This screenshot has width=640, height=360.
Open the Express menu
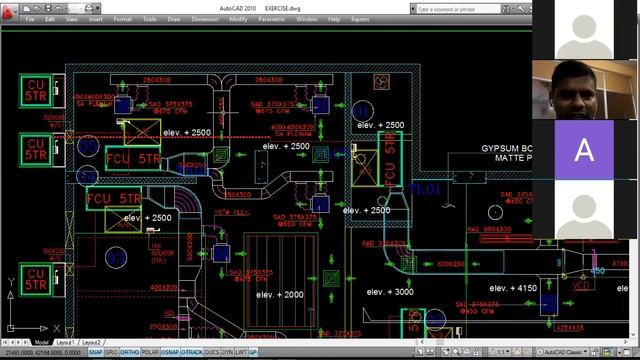[360, 19]
